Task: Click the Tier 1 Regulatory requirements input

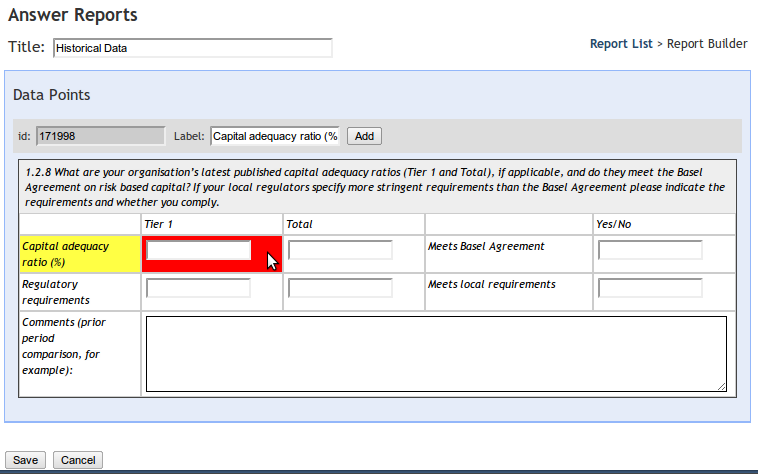Action: click(198, 288)
